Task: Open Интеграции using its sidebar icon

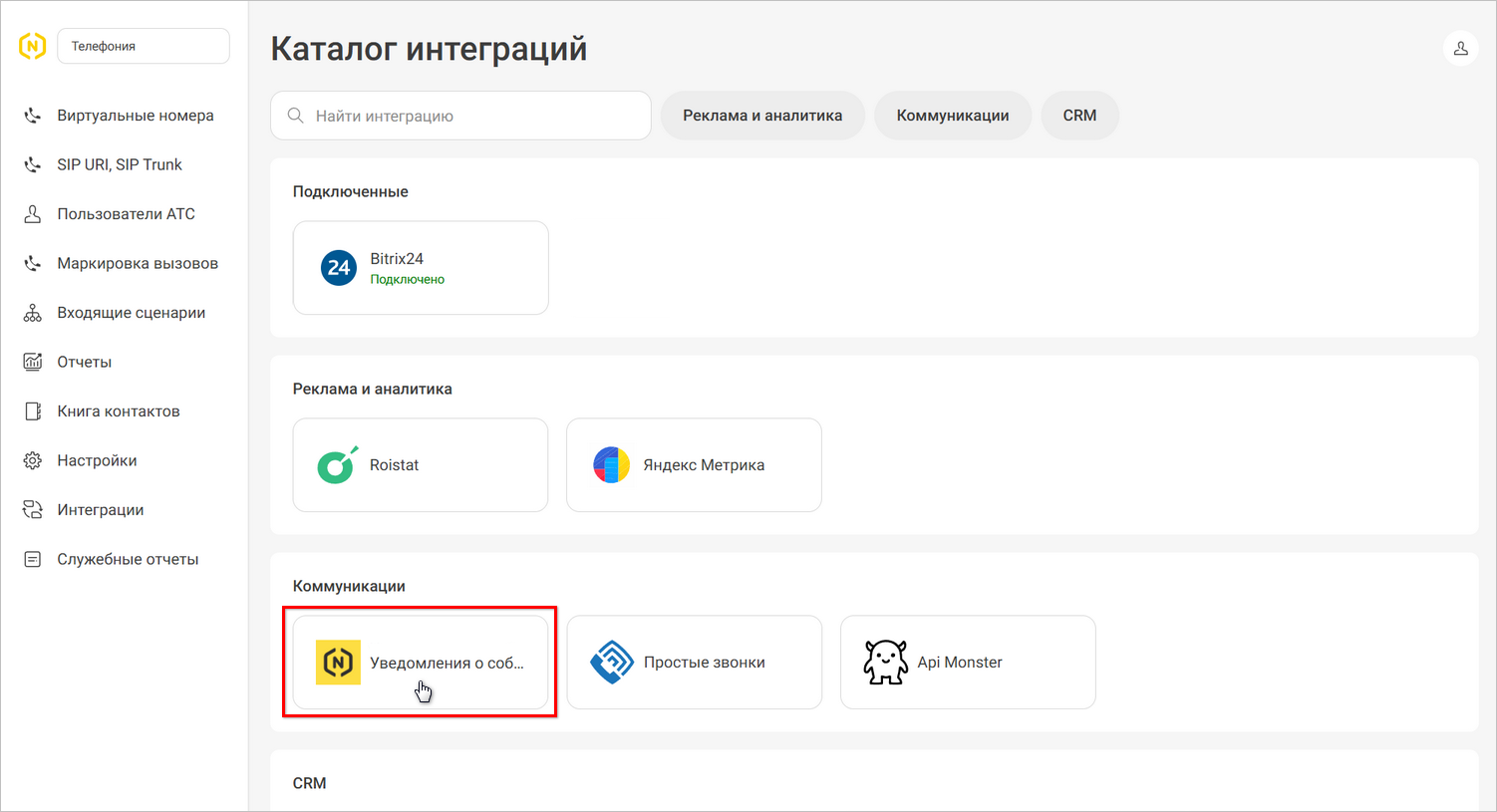Action: [x=32, y=509]
